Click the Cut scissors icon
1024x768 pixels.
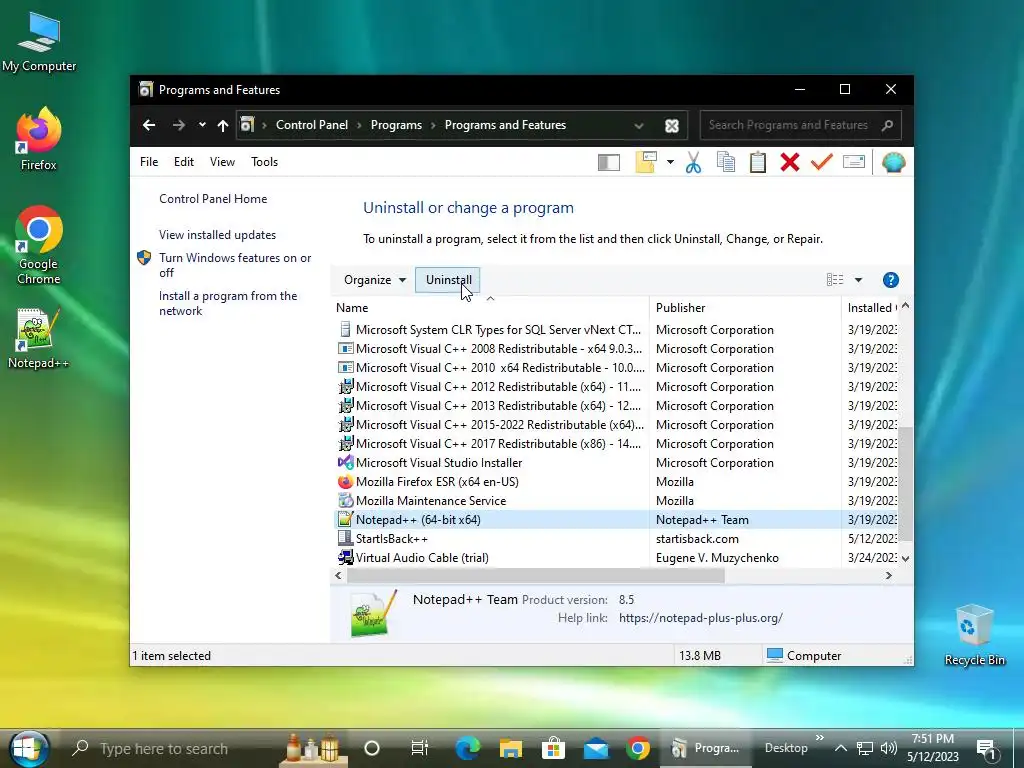693,162
